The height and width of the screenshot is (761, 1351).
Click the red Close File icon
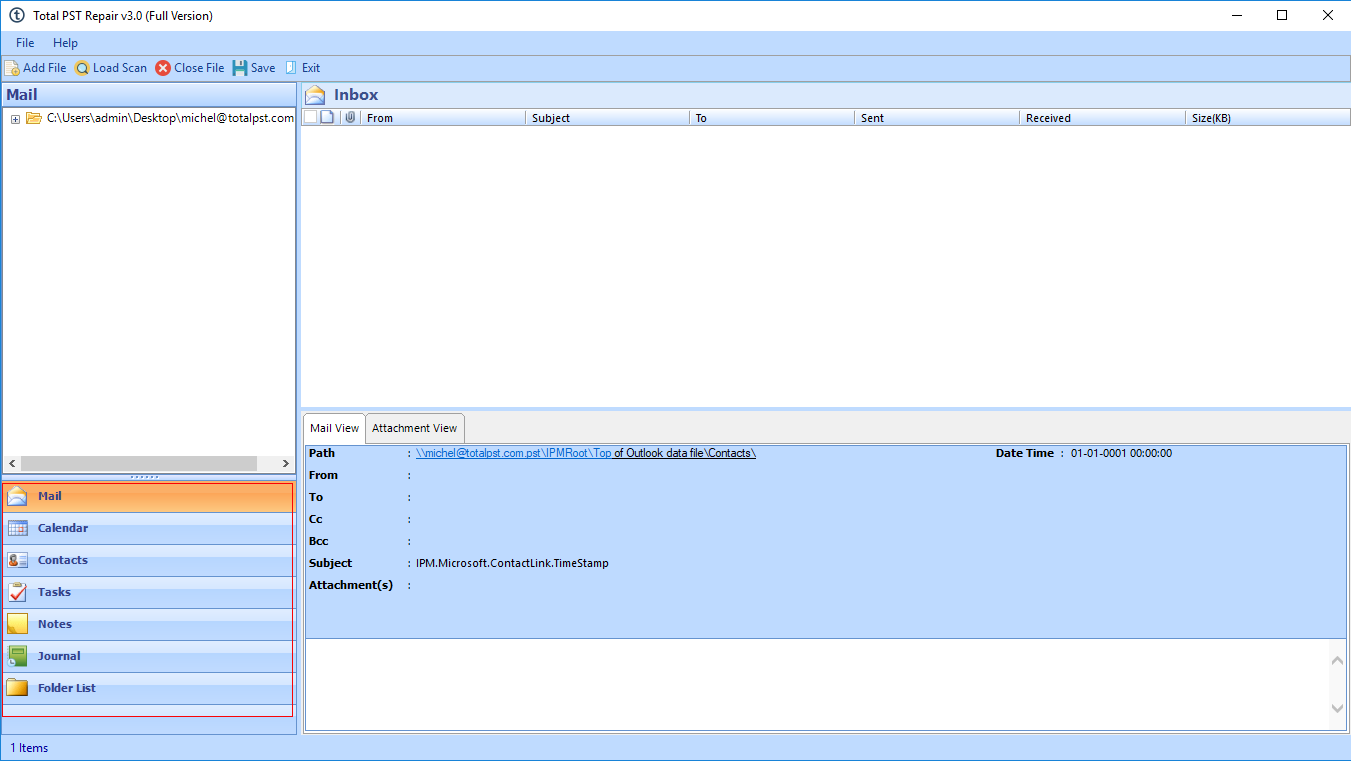(x=163, y=68)
